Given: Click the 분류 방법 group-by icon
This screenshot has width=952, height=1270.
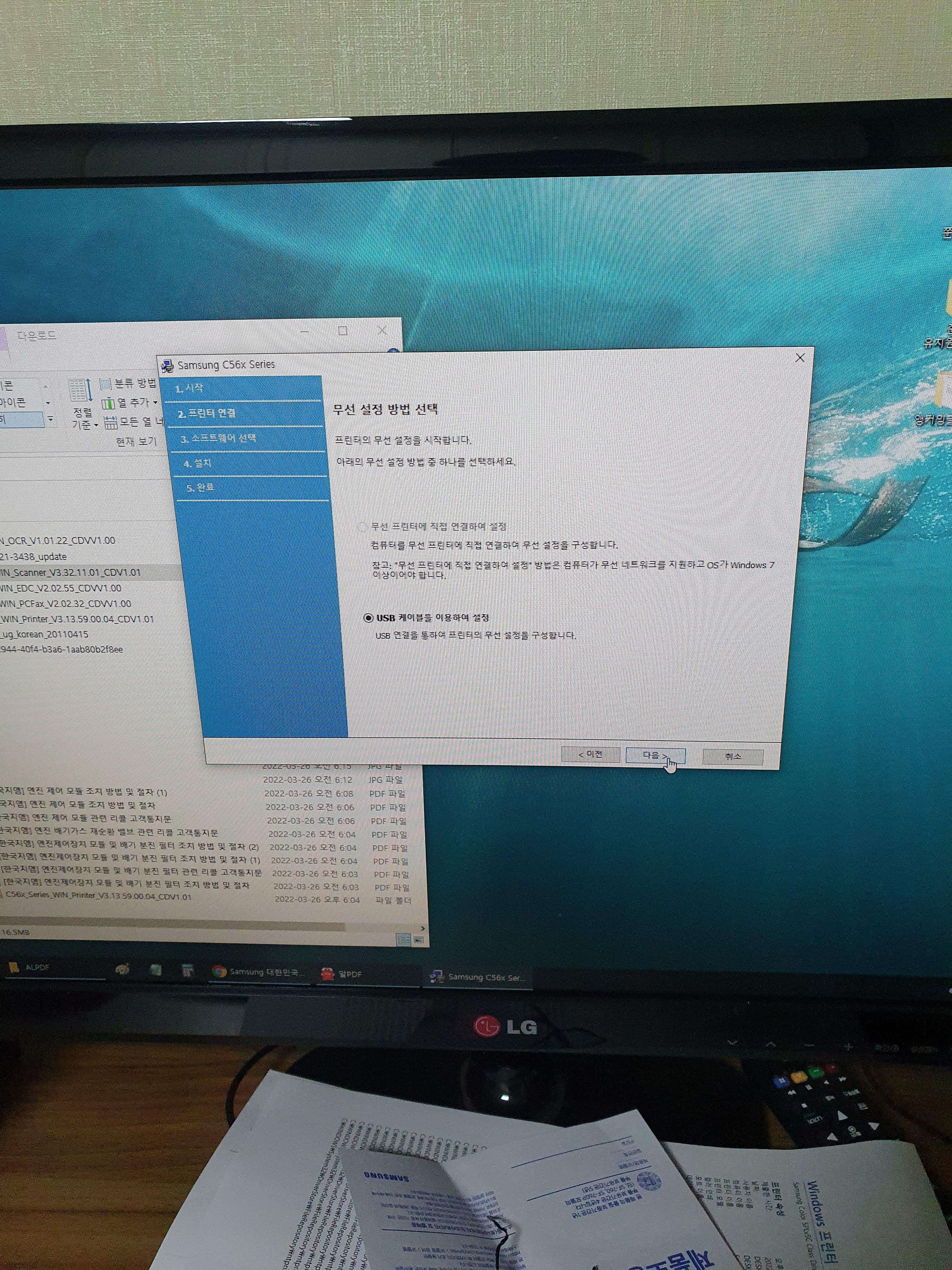Looking at the screenshot, I should [106, 384].
